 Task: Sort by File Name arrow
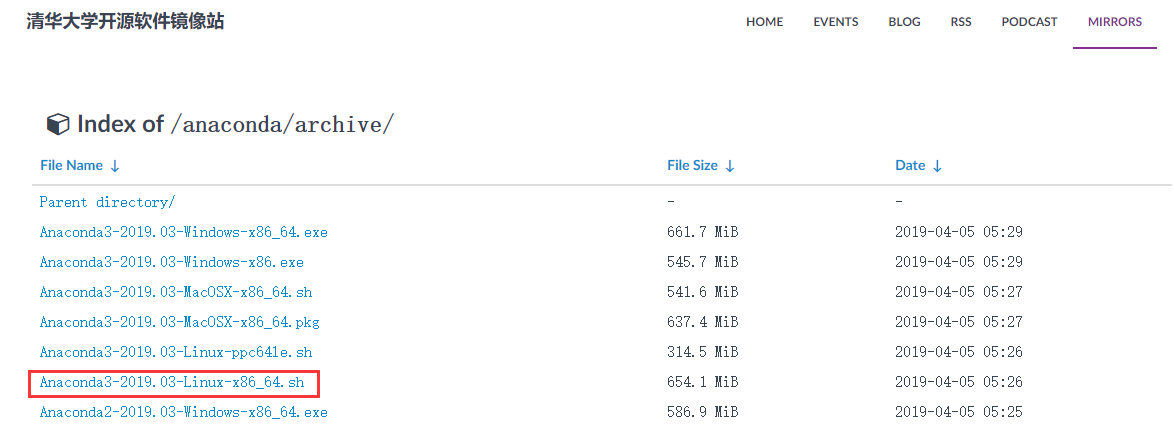tap(115, 166)
